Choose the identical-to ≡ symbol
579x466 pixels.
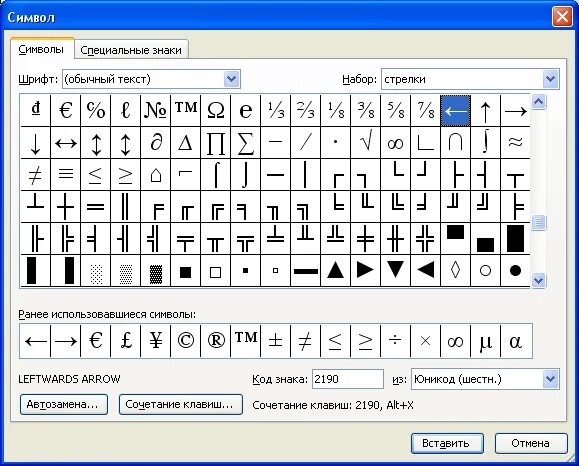66,175
